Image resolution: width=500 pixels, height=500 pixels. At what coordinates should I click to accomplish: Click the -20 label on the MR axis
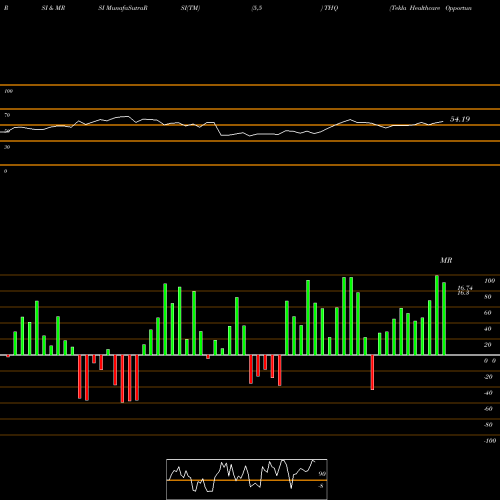click(x=488, y=377)
